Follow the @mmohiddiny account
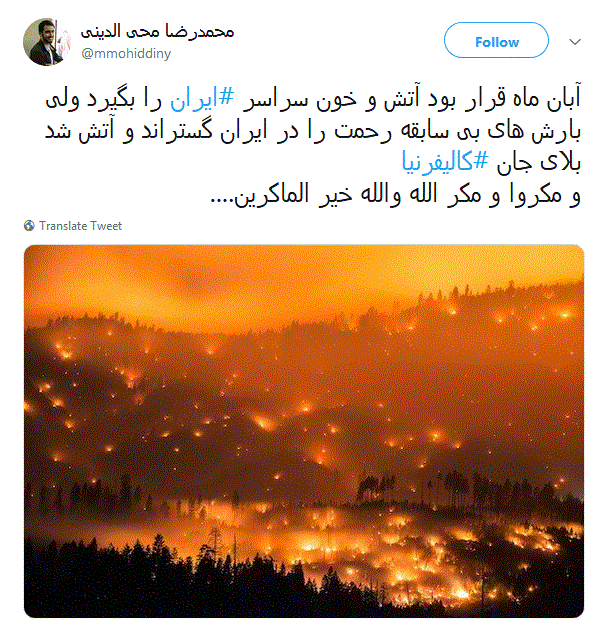 coord(496,41)
